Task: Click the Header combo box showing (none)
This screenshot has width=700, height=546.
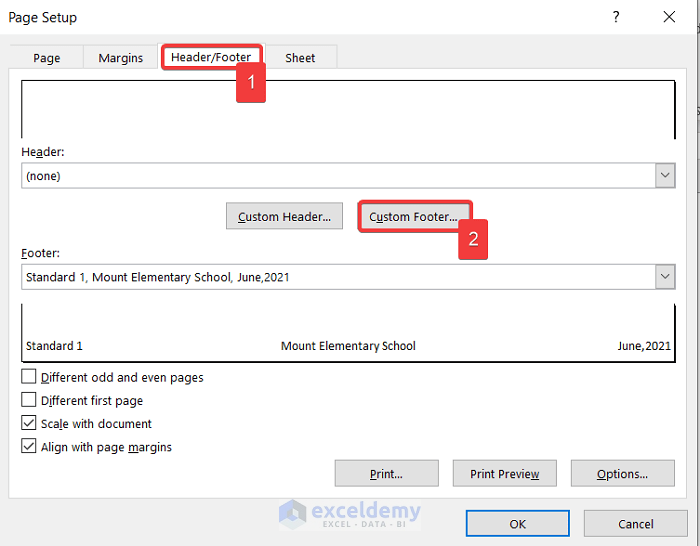Action: click(348, 175)
